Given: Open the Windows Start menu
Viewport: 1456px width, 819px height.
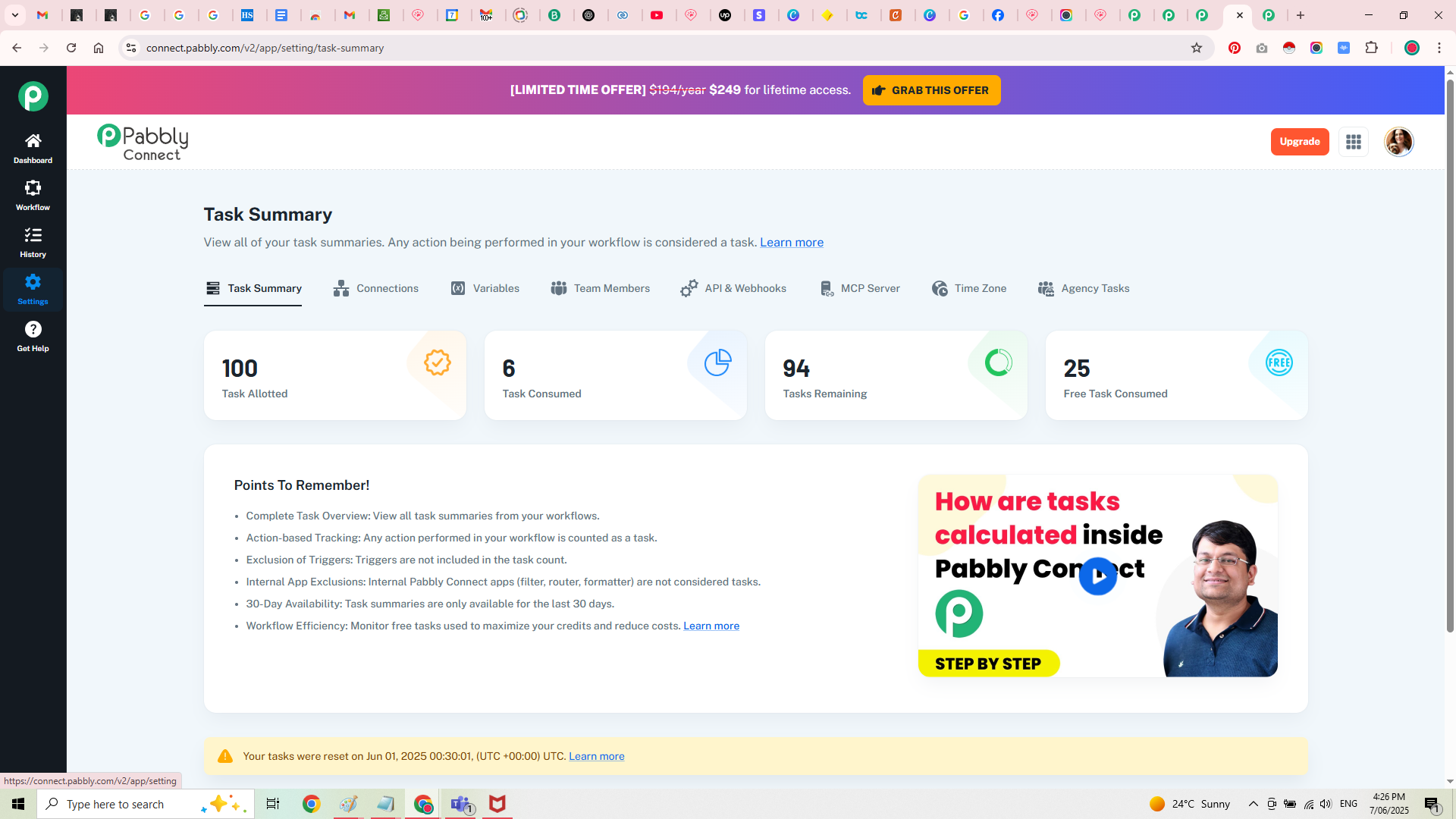Looking at the screenshot, I should click(18, 804).
